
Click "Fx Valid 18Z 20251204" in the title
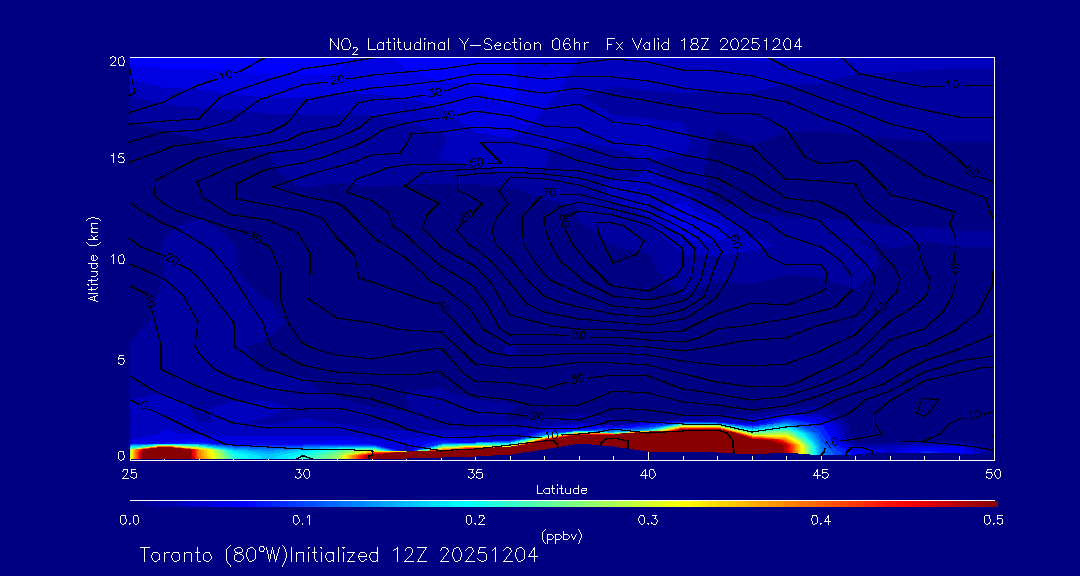click(x=704, y=45)
